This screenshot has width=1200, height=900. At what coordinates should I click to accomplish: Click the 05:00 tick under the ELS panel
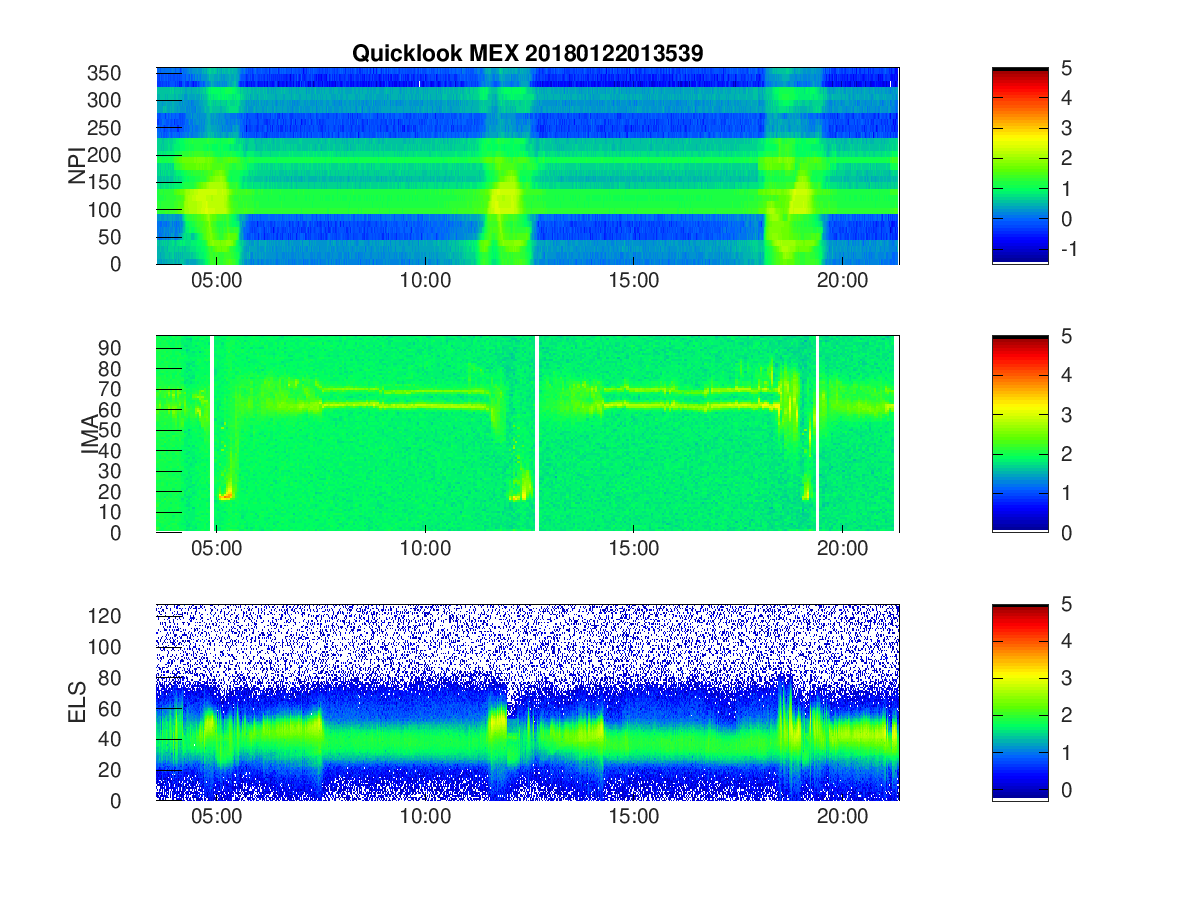(217, 817)
